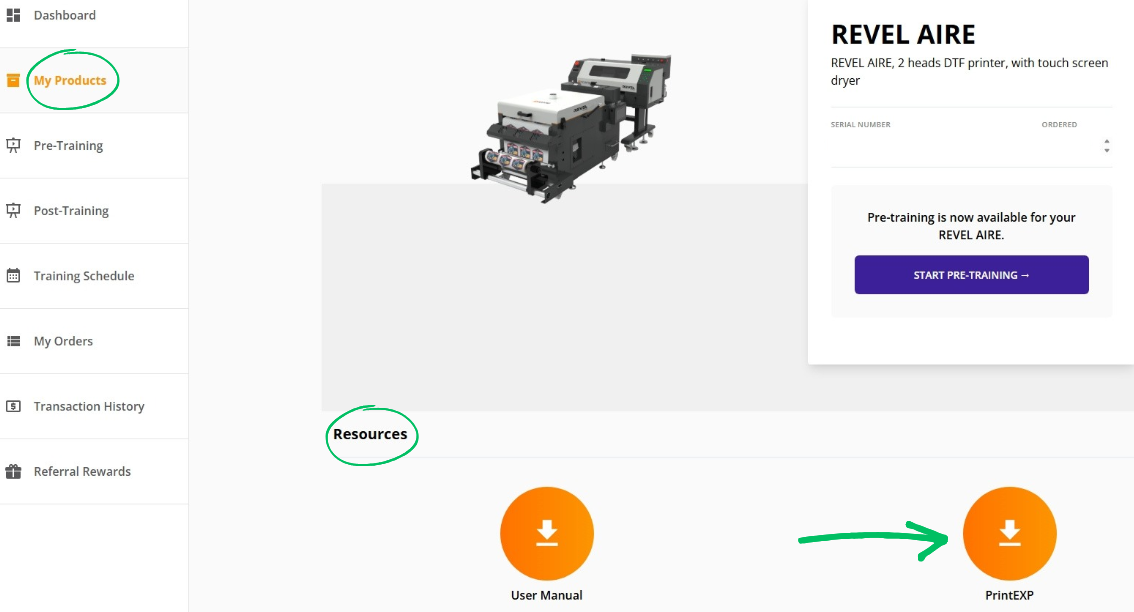Click the My Products box icon
This screenshot has height=612, width=1134.
(13, 80)
